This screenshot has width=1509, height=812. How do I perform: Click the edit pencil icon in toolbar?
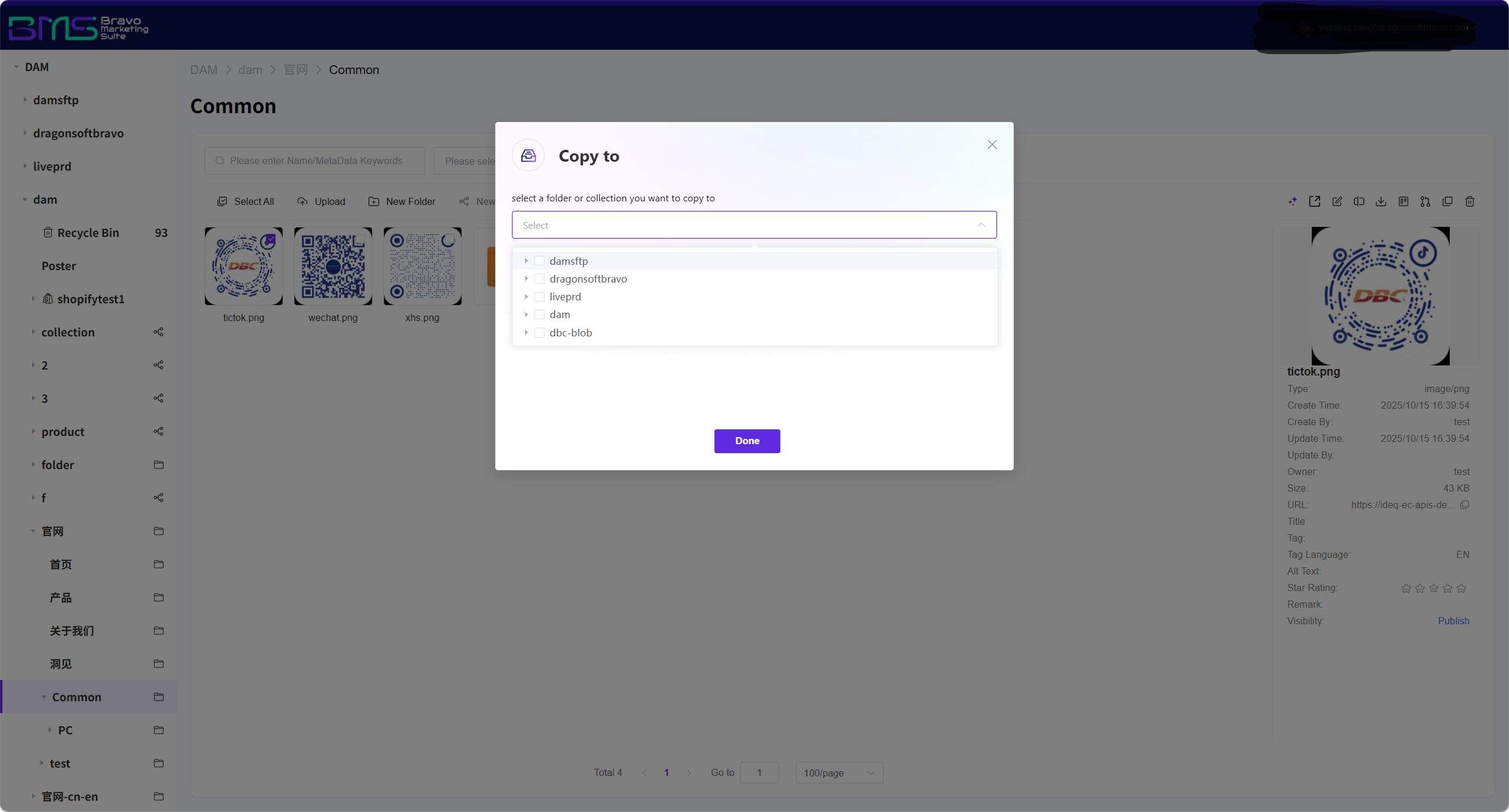tap(1337, 201)
